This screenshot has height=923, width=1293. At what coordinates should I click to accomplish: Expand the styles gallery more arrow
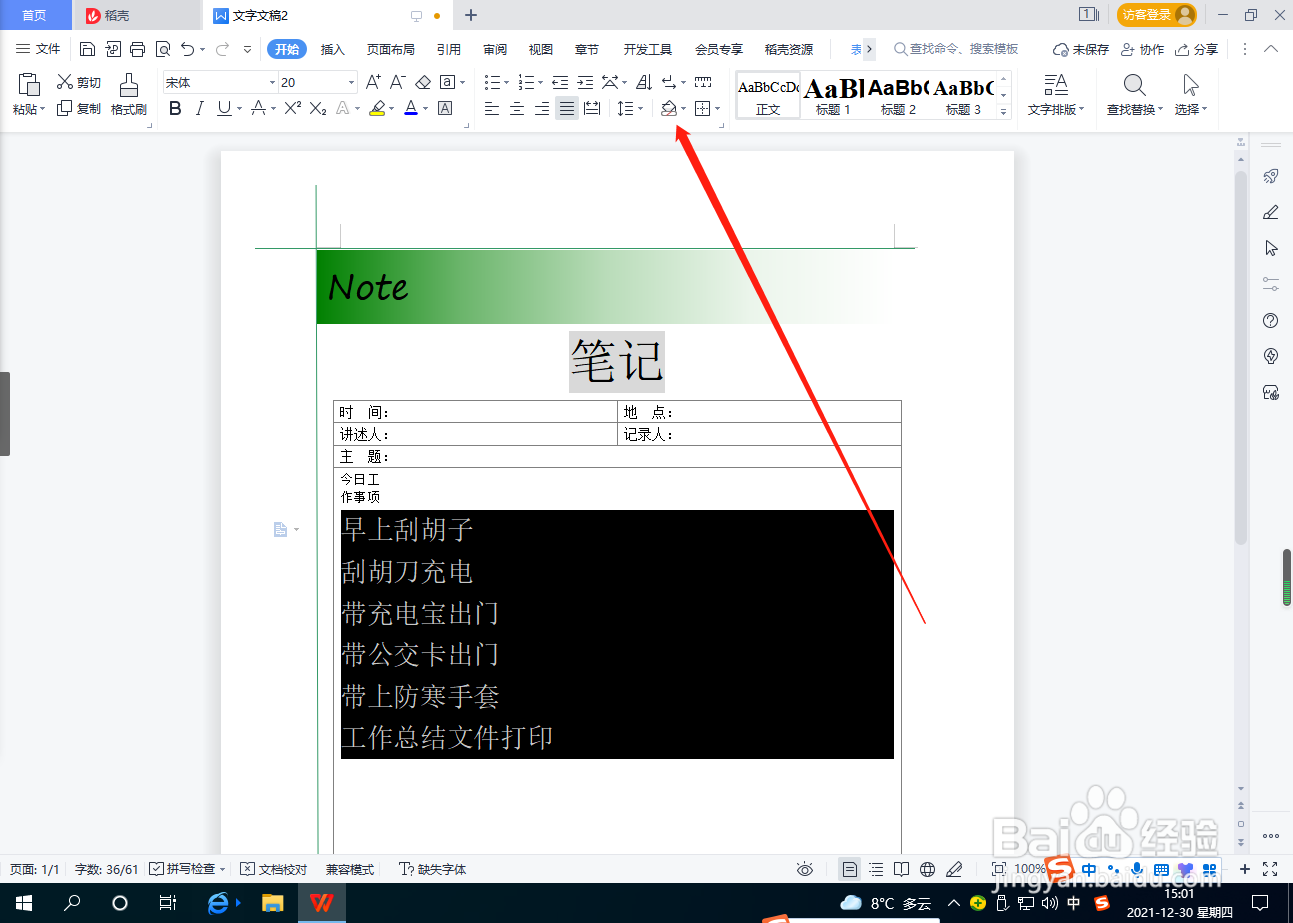pyautogui.click(x=1004, y=111)
